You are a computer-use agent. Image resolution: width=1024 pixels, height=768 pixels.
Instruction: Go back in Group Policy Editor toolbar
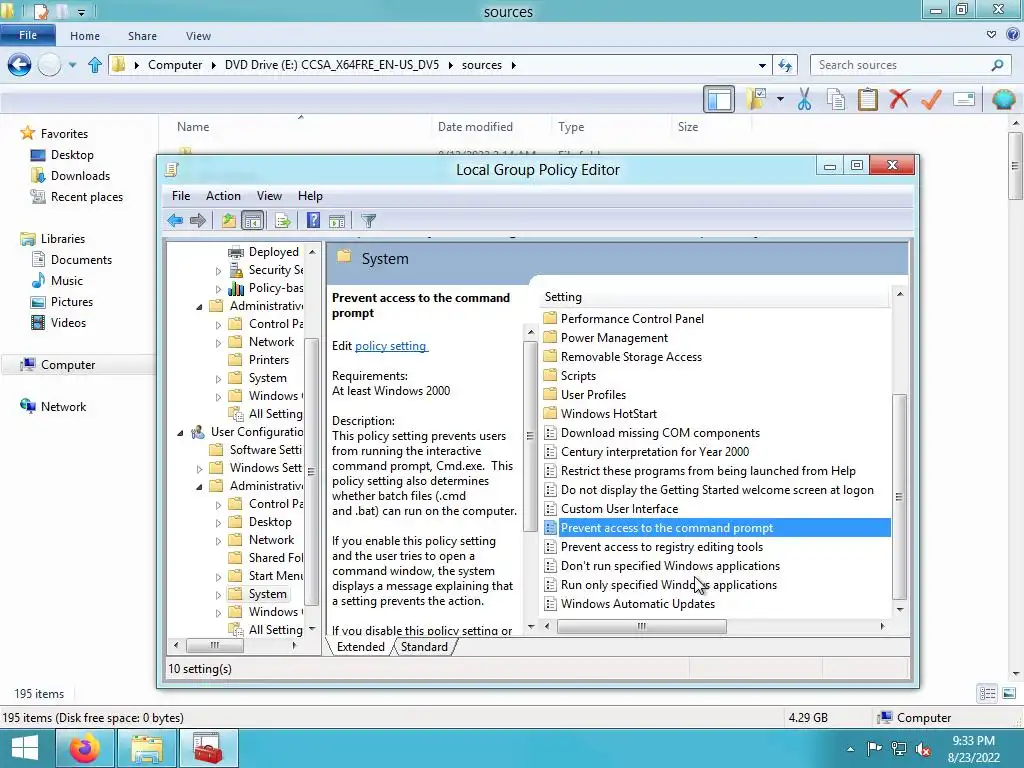[x=175, y=221]
